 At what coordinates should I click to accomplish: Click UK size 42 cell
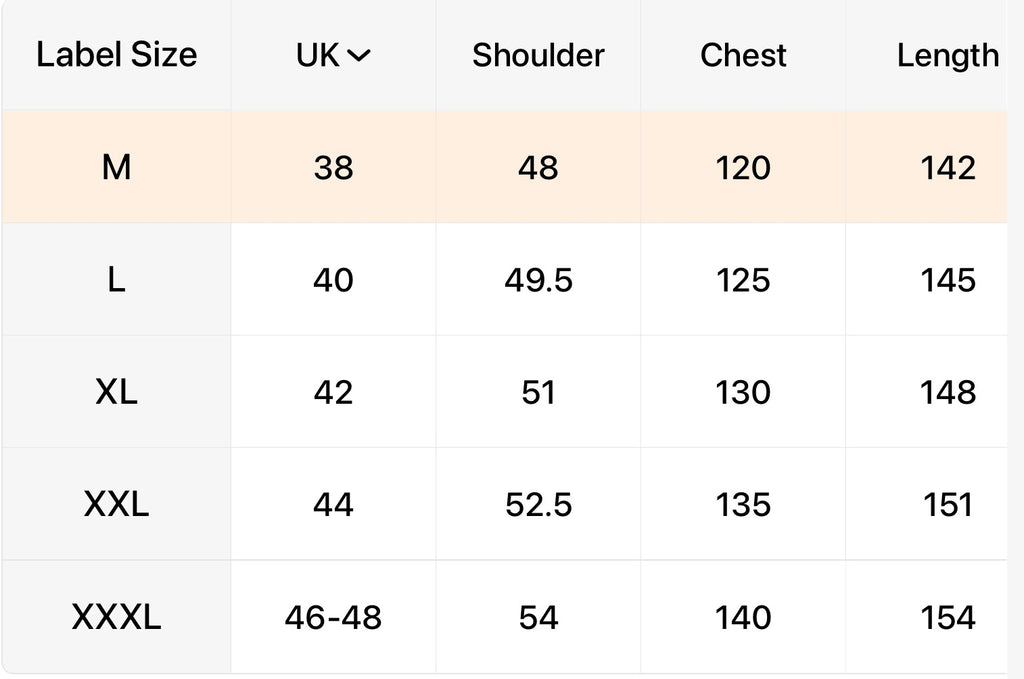point(333,392)
